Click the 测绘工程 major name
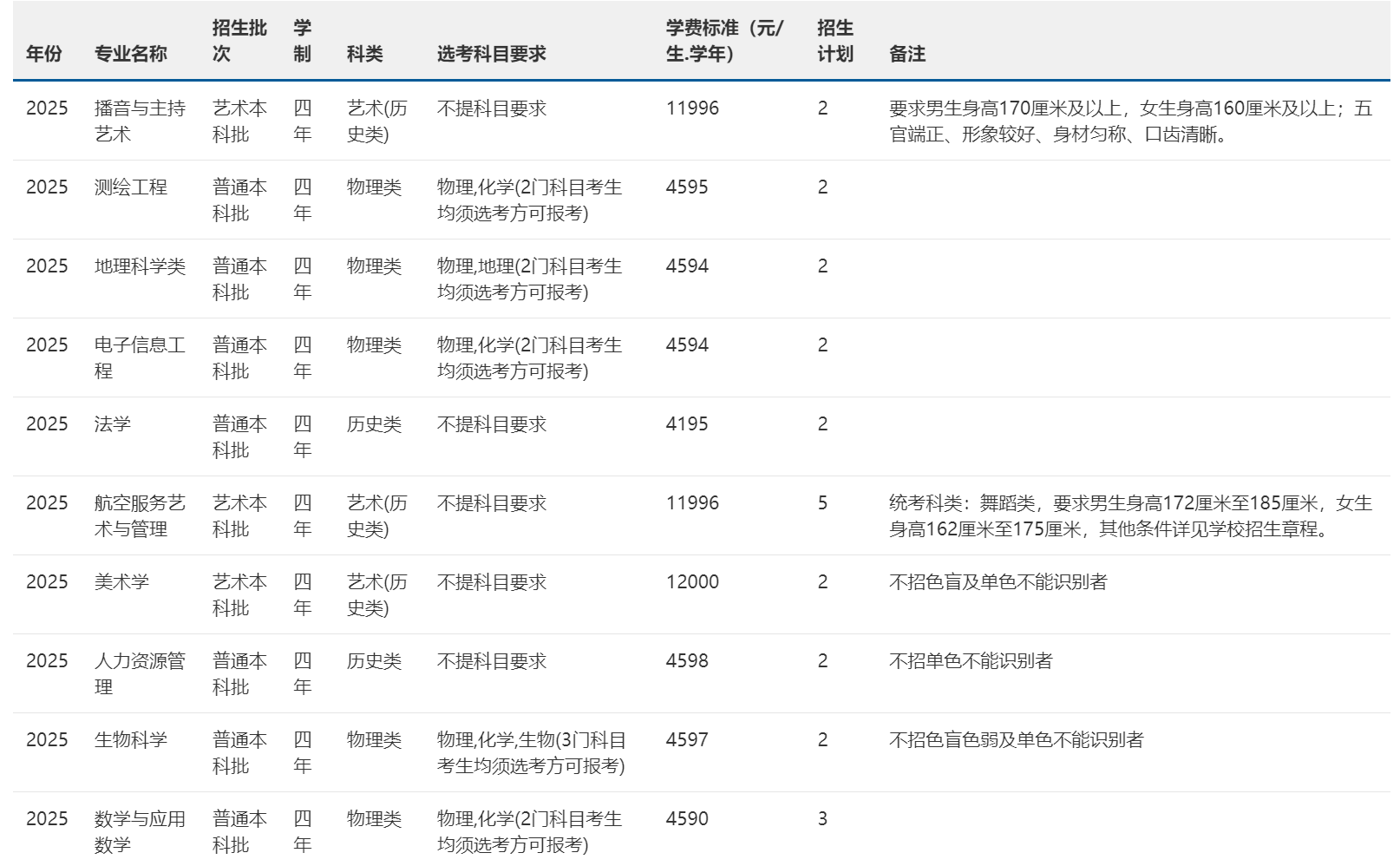The height and width of the screenshot is (866, 1400). (x=130, y=187)
